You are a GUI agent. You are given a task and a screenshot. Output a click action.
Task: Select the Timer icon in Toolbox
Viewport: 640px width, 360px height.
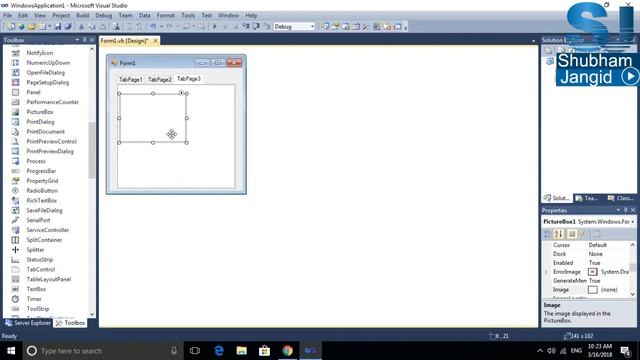pyautogui.click(x=16, y=299)
